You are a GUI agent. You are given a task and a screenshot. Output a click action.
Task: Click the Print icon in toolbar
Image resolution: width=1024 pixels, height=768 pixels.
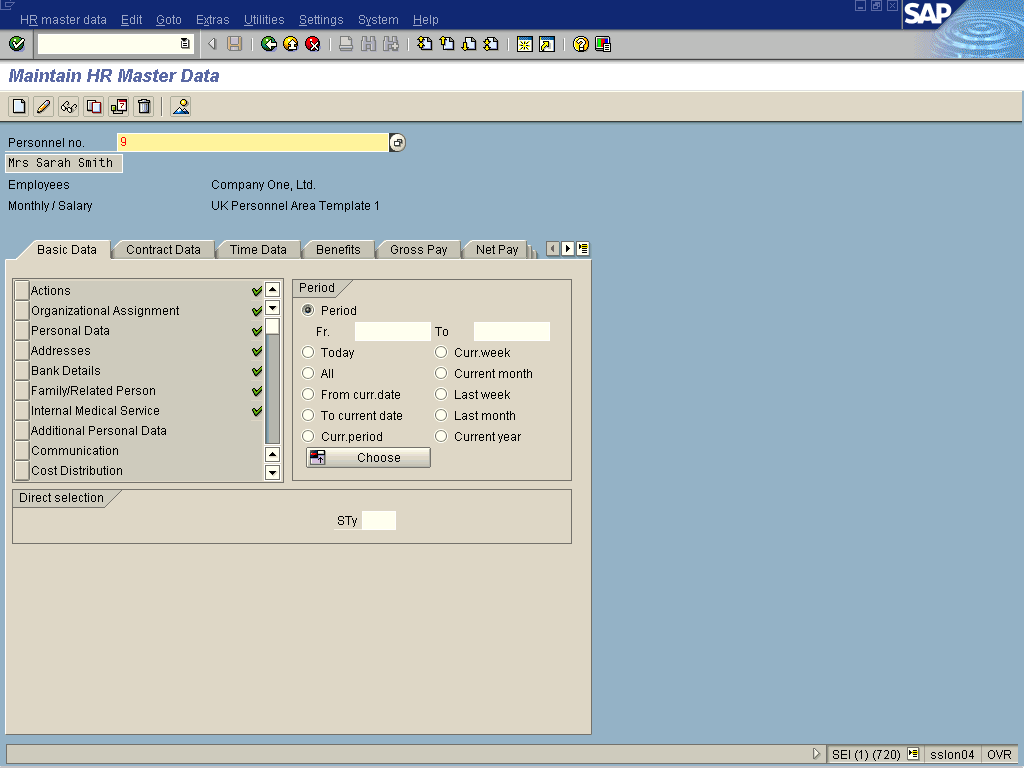[x=346, y=44]
